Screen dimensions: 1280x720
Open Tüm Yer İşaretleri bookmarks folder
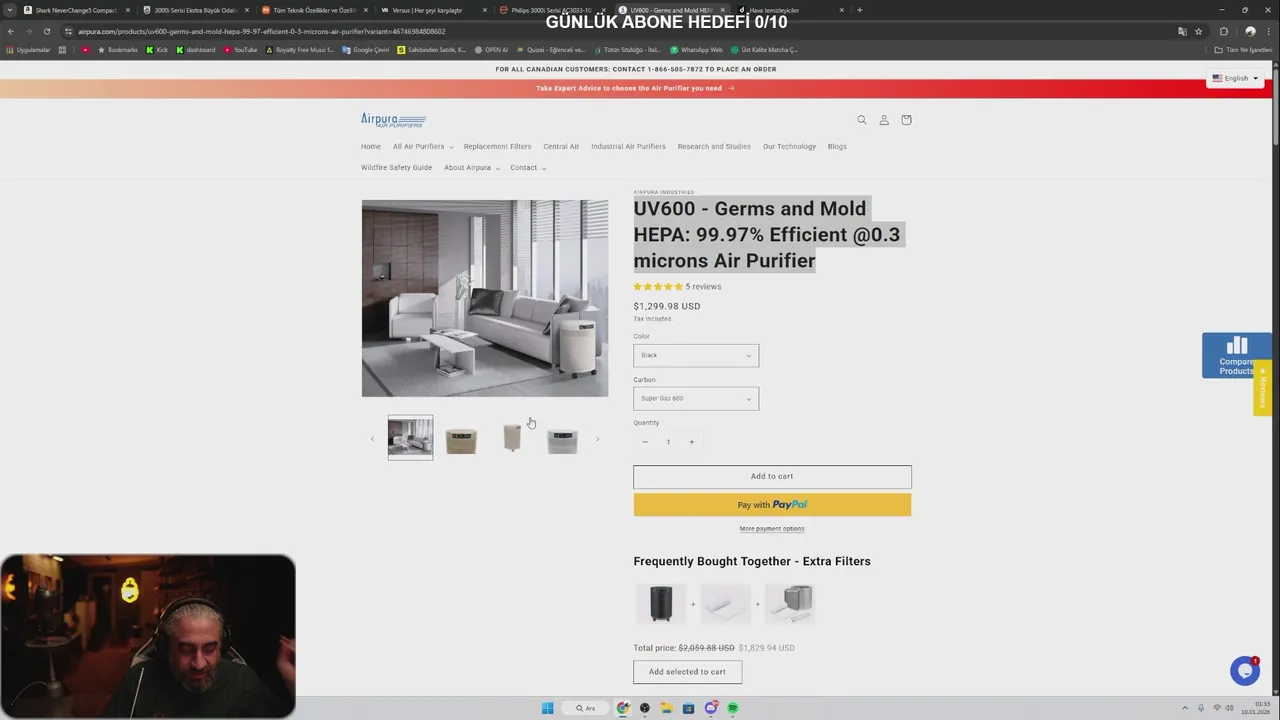(x=1244, y=50)
